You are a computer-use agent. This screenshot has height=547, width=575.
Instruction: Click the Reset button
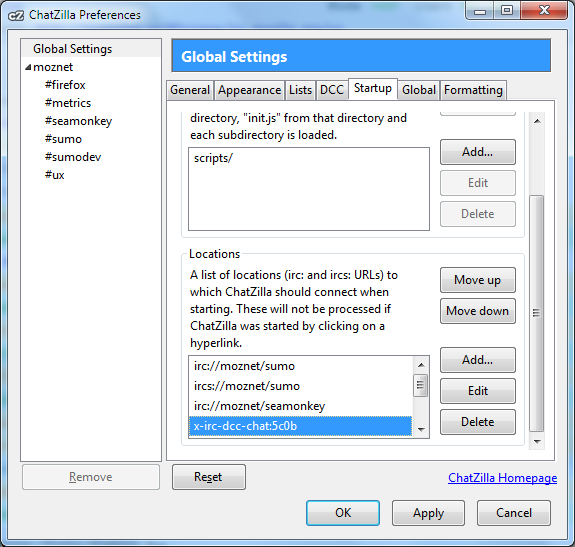(x=209, y=477)
